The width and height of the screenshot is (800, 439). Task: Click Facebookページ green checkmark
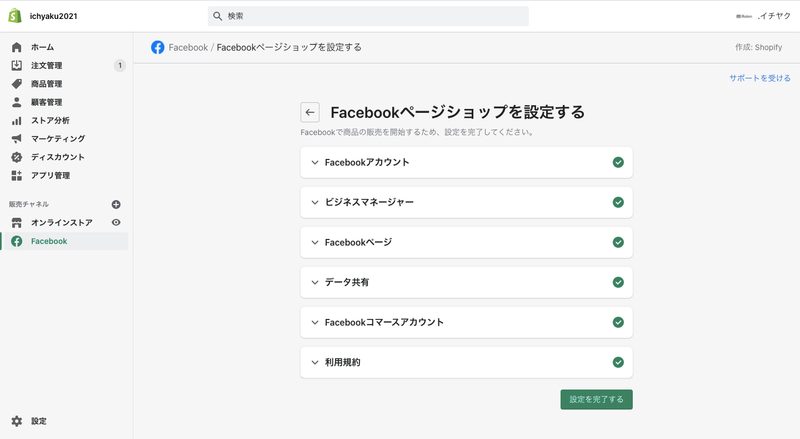coord(618,242)
